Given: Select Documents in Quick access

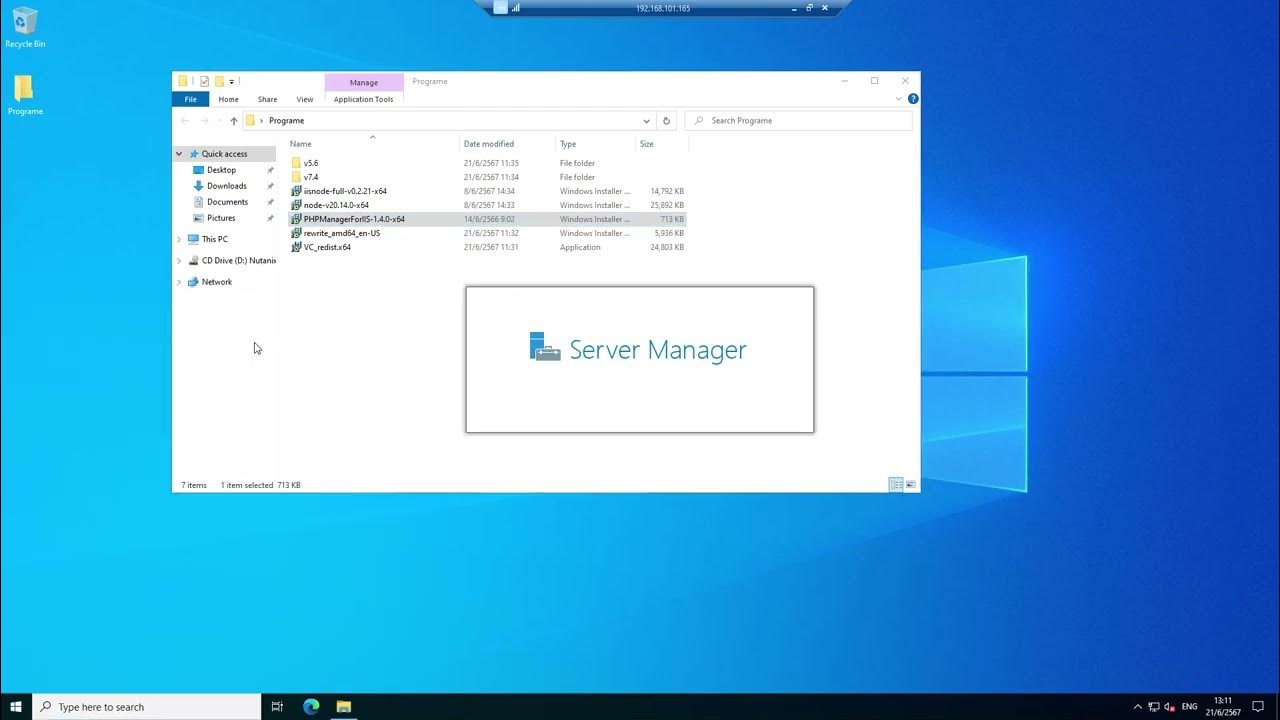Looking at the screenshot, I should [x=227, y=202].
